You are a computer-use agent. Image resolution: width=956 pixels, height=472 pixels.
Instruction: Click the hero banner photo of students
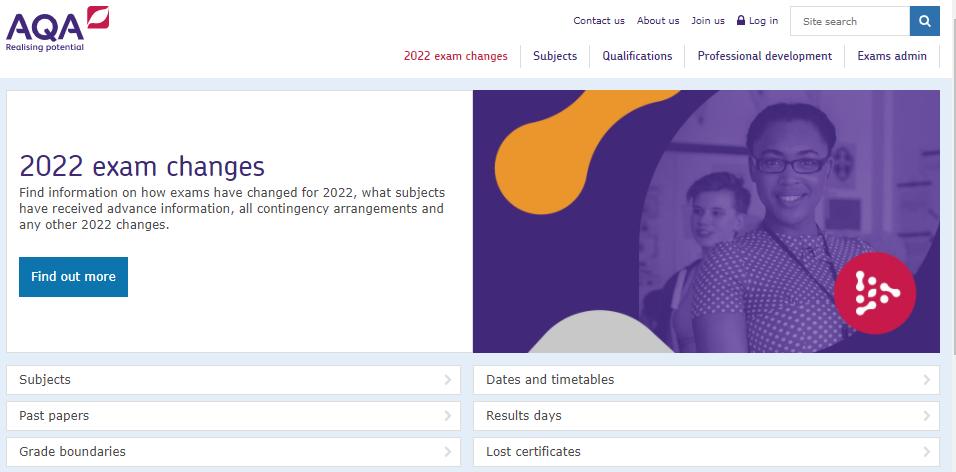(x=706, y=221)
